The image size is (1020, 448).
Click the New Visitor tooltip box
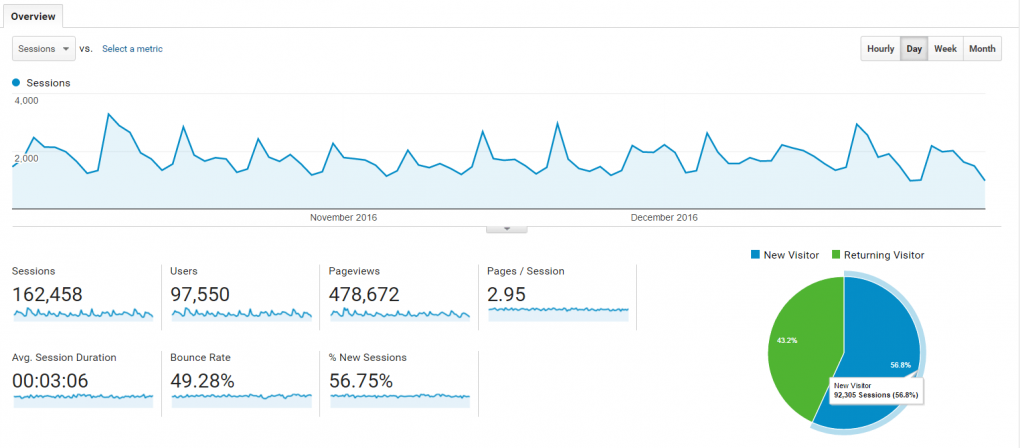click(x=876, y=390)
